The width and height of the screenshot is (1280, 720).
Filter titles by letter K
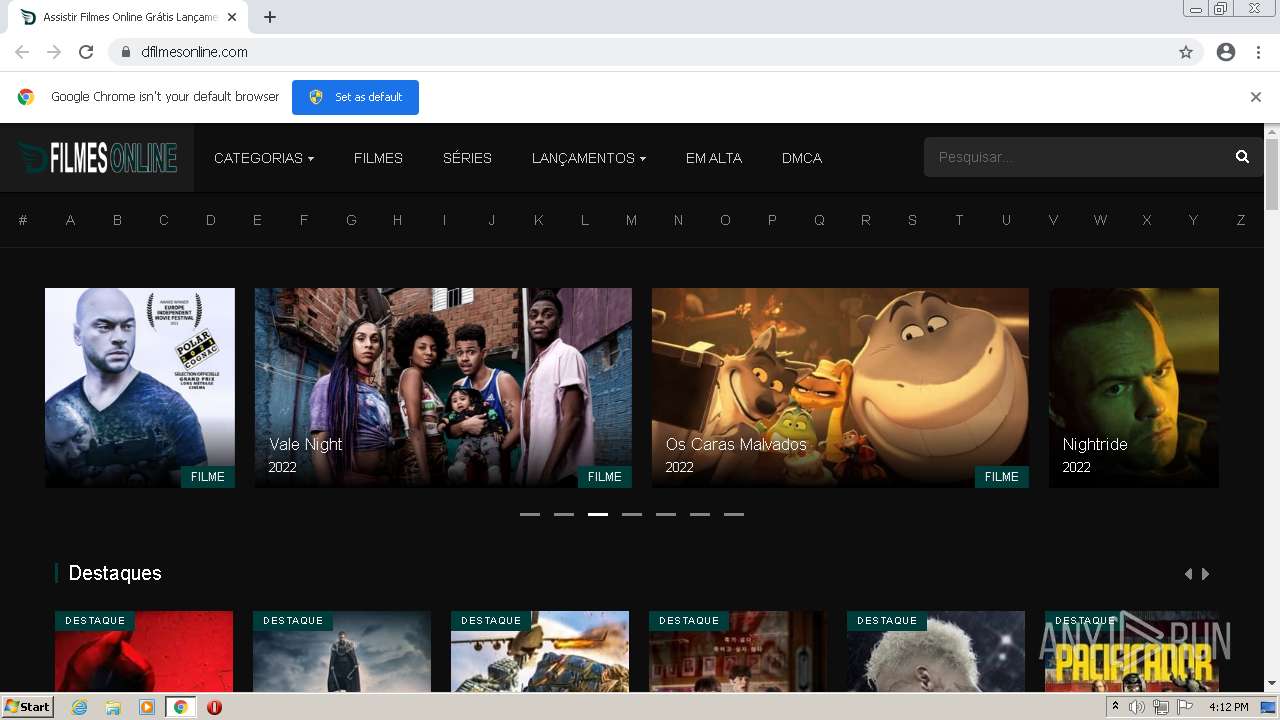tap(538, 220)
